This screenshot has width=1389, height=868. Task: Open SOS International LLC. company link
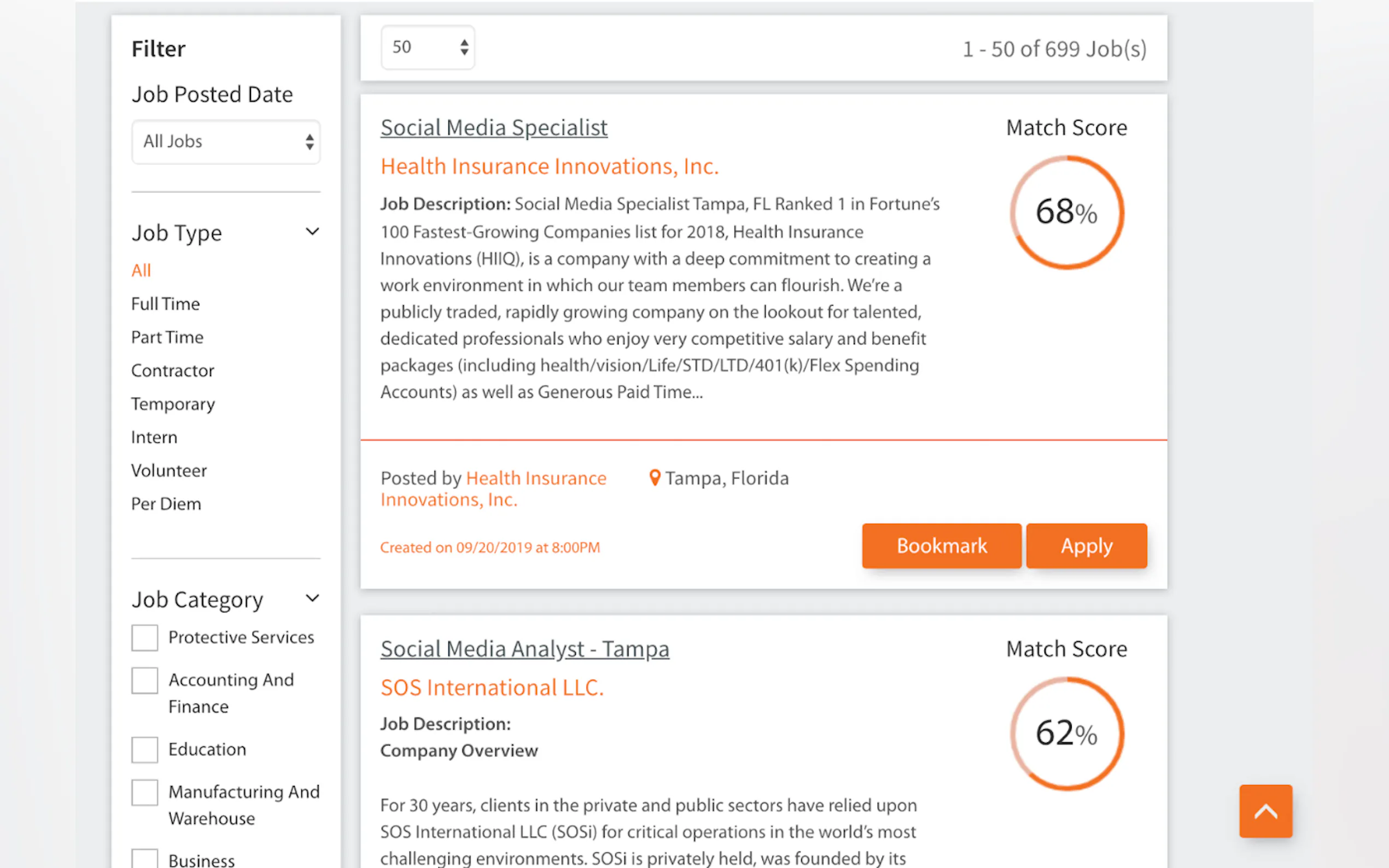pos(492,688)
